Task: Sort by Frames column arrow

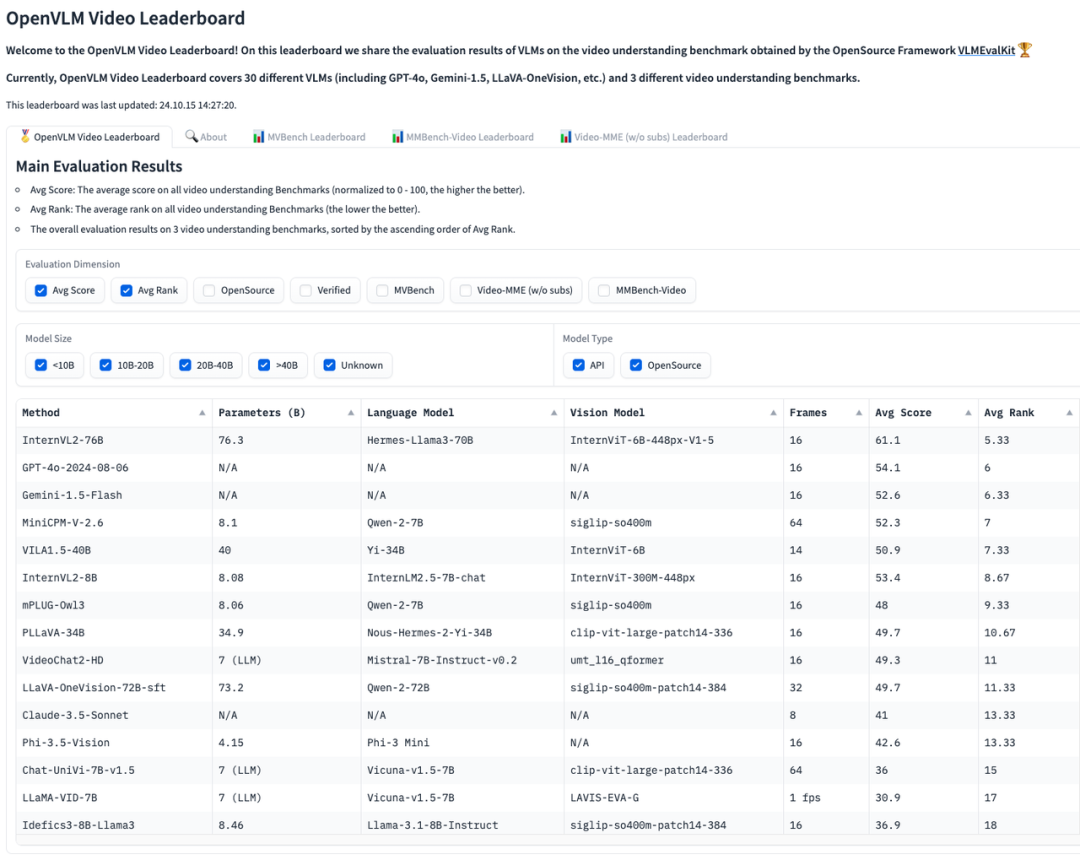Action: pos(858,413)
